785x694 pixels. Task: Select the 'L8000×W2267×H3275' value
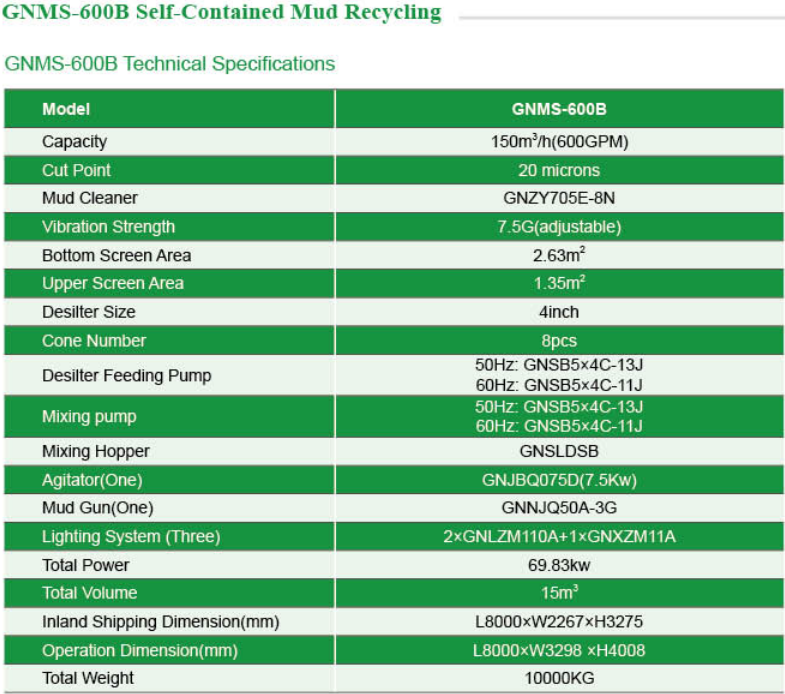tap(559, 622)
